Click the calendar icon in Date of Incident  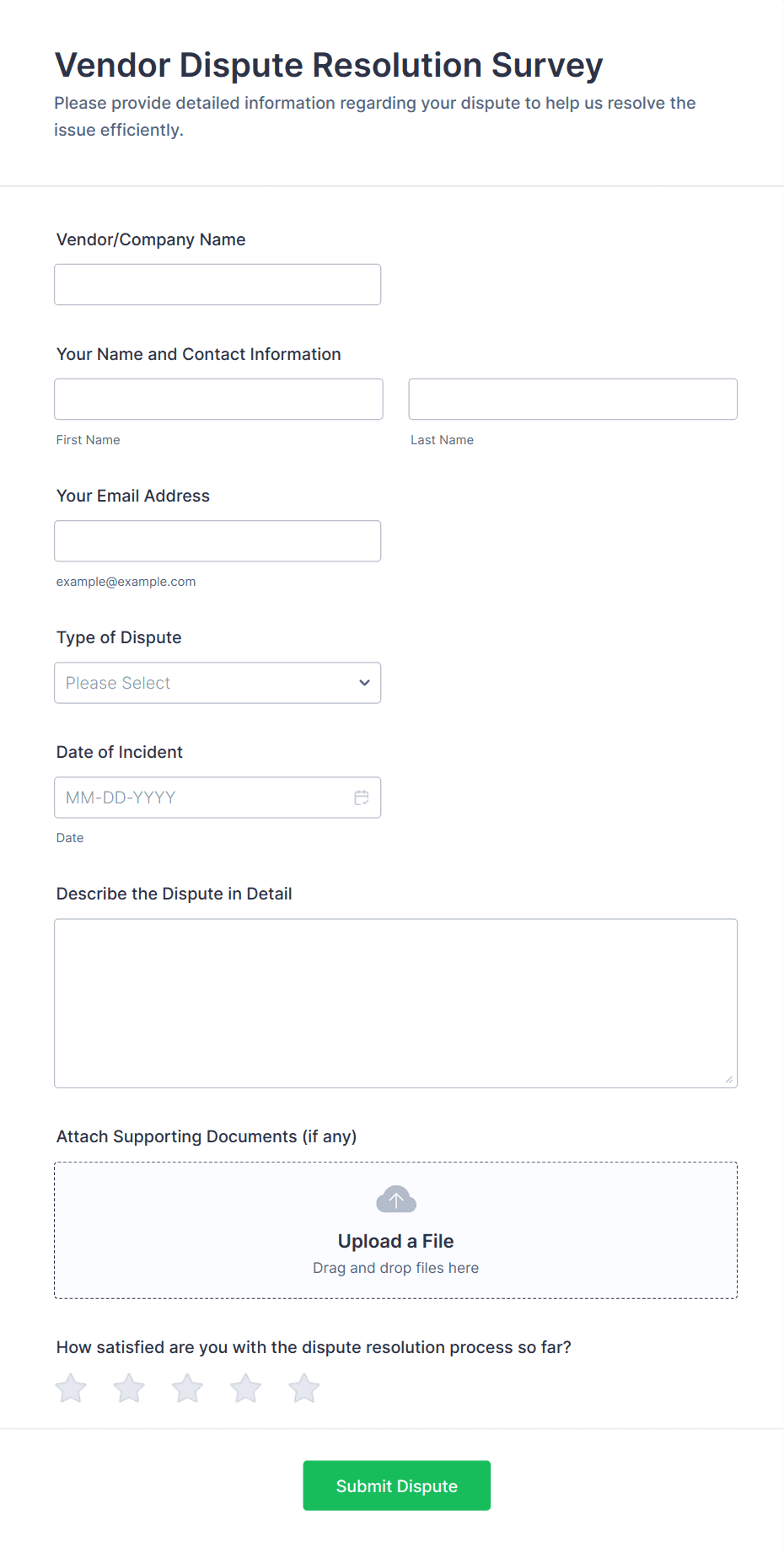click(x=362, y=797)
